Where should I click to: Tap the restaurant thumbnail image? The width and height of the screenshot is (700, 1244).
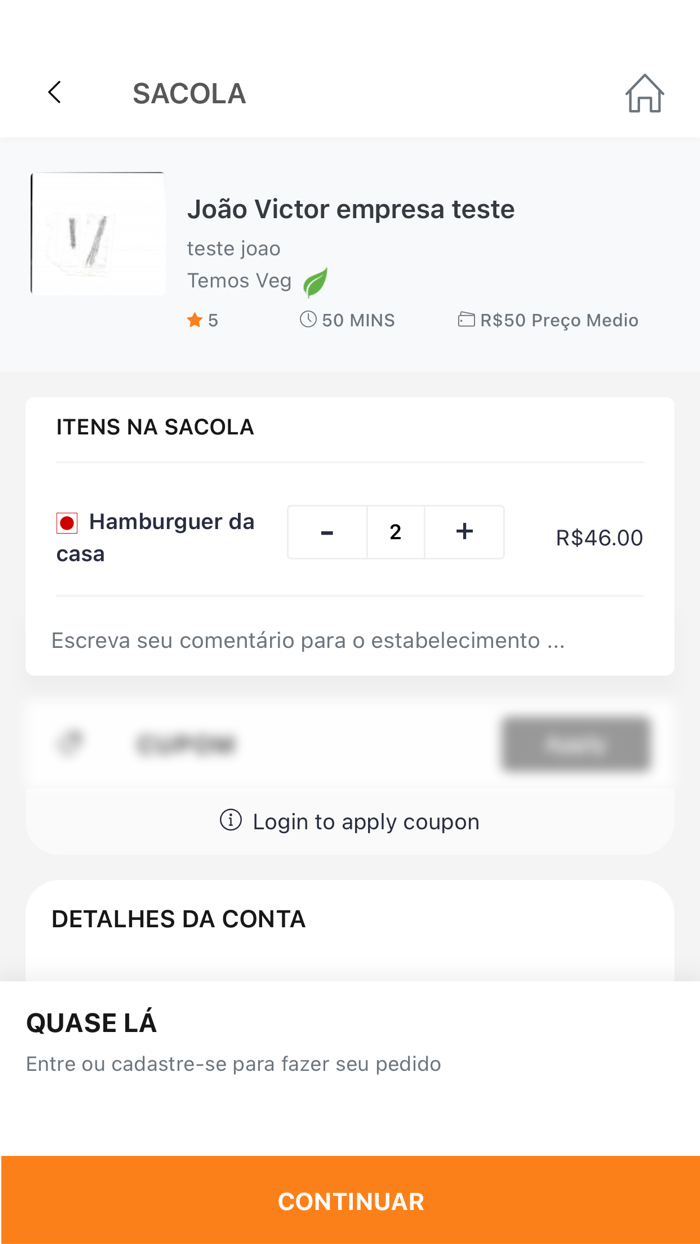point(97,232)
